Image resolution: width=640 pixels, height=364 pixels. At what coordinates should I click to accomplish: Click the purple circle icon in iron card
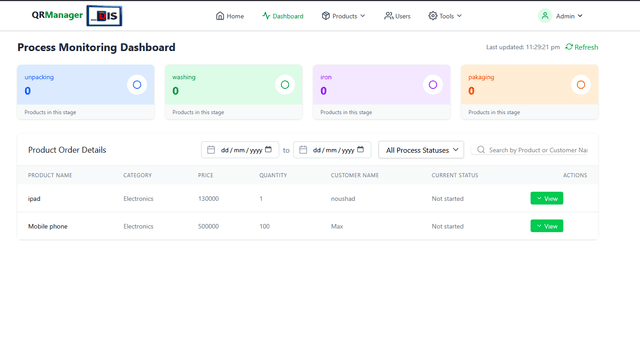coord(433,84)
